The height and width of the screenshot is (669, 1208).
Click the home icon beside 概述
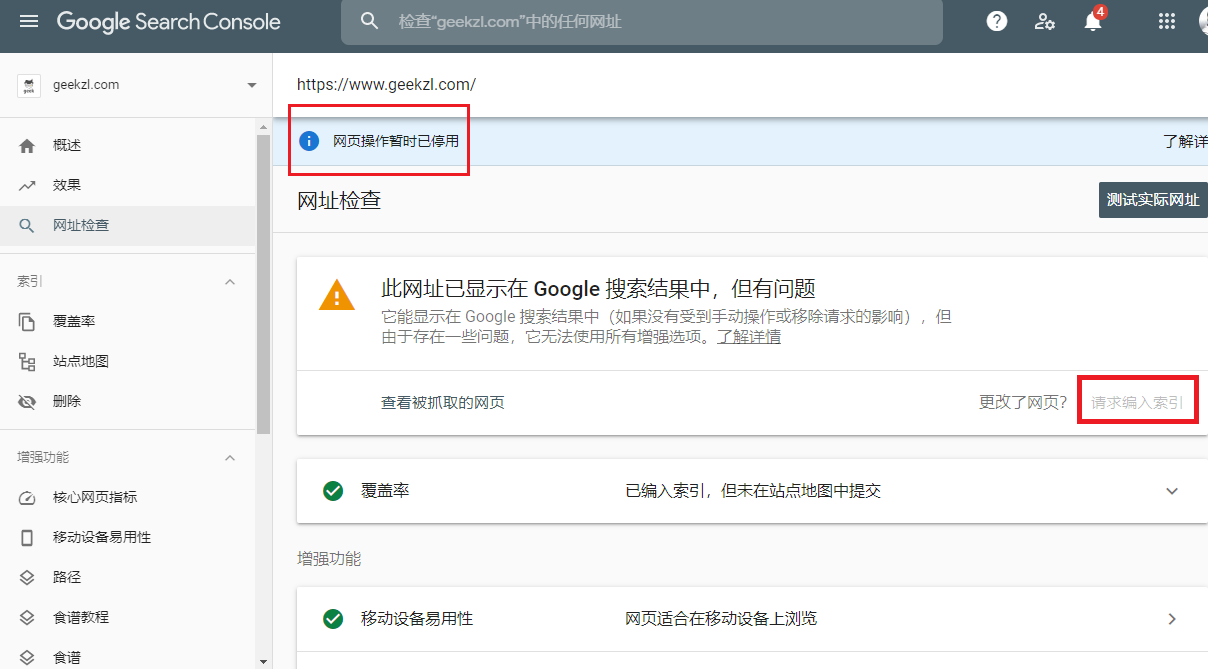(x=28, y=146)
